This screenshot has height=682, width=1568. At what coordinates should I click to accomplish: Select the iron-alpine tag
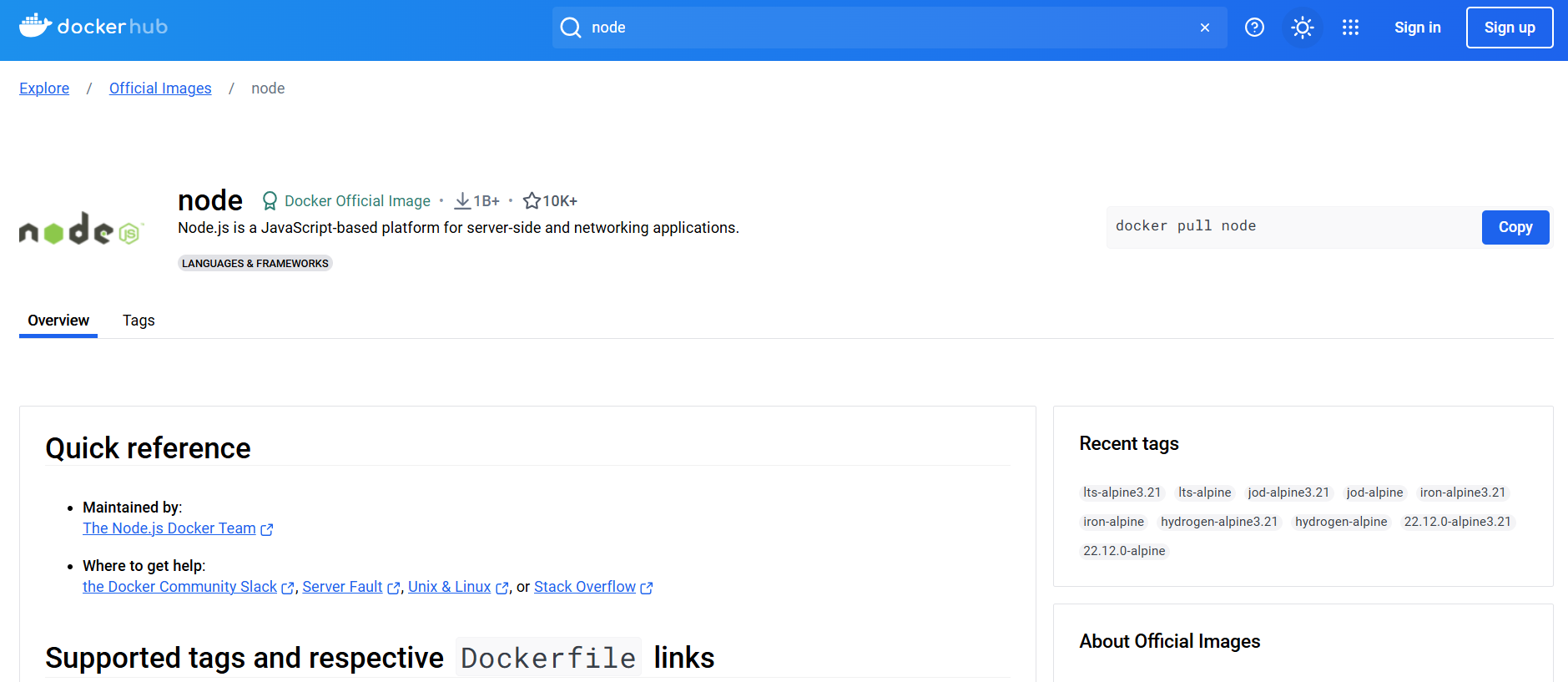pyautogui.click(x=1114, y=522)
